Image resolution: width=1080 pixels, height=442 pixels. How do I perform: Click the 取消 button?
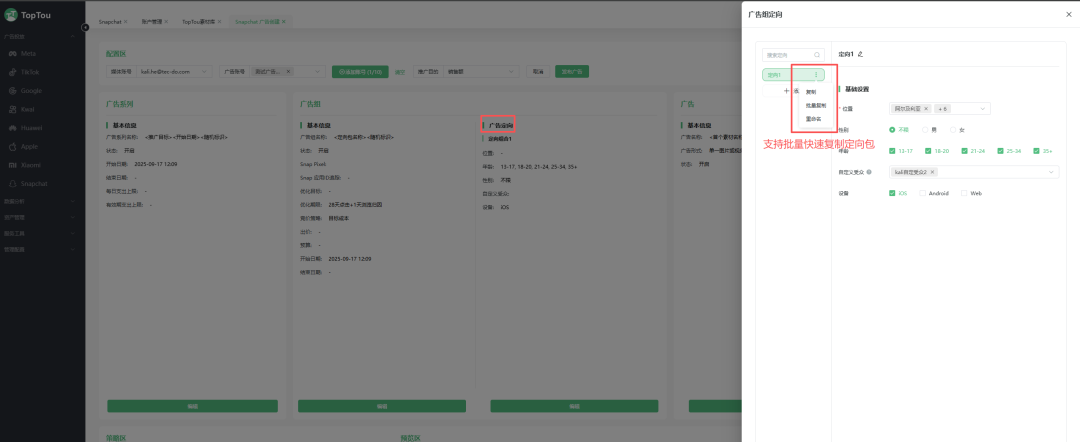pyautogui.click(x=537, y=71)
